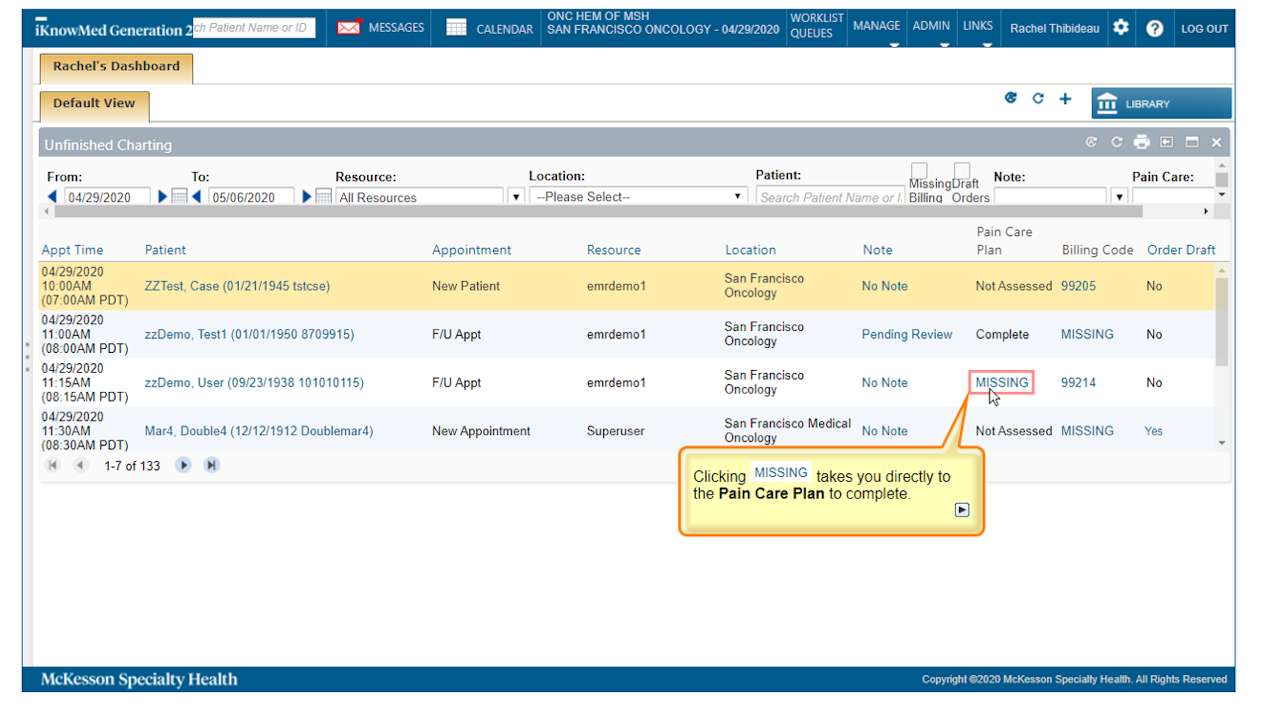Click the Patient search field
1280x710 pixels.
pos(829,197)
